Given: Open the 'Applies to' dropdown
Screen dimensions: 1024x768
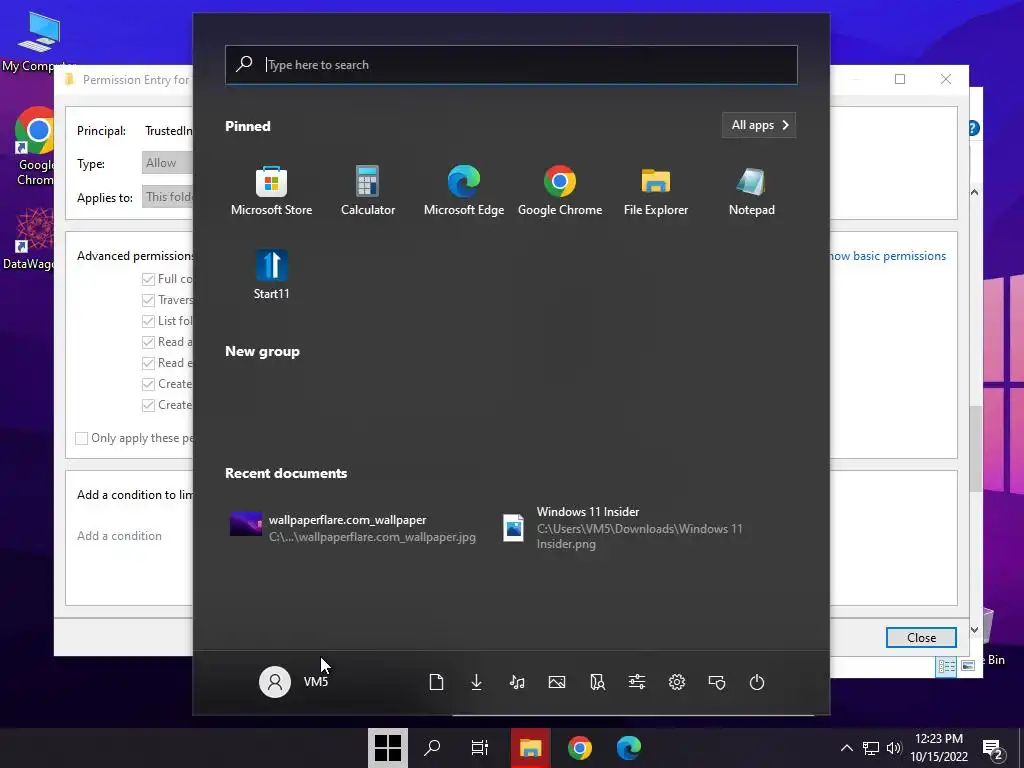Looking at the screenshot, I should click(167, 197).
